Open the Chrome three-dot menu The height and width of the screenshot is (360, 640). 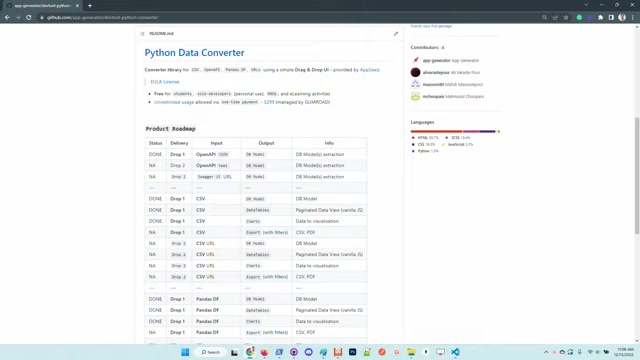[633, 18]
